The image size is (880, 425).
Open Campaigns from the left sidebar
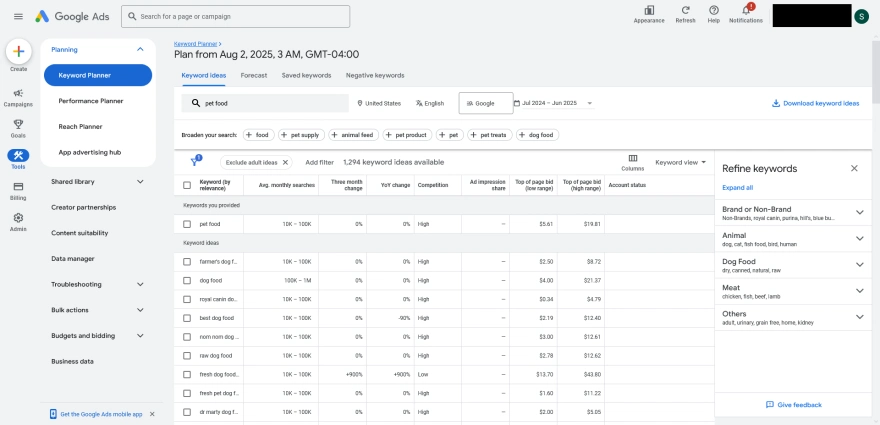[18, 97]
